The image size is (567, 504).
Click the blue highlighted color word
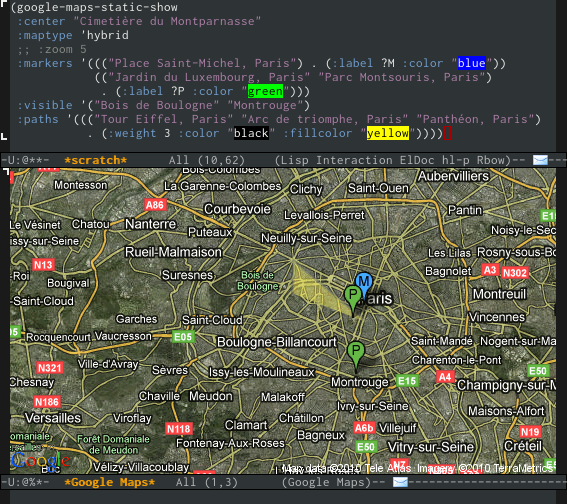pyautogui.click(x=472, y=63)
